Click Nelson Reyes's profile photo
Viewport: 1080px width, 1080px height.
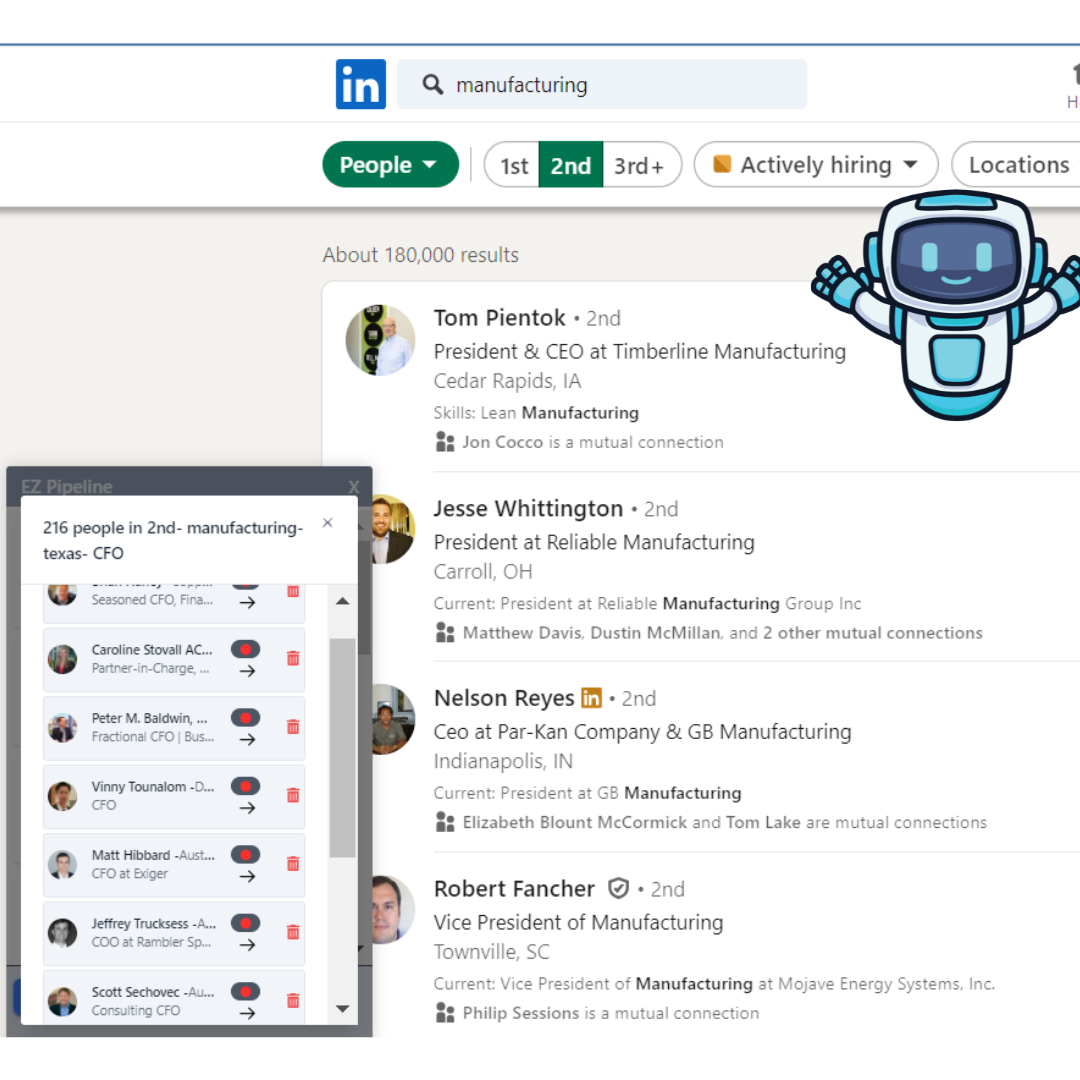tap(393, 719)
